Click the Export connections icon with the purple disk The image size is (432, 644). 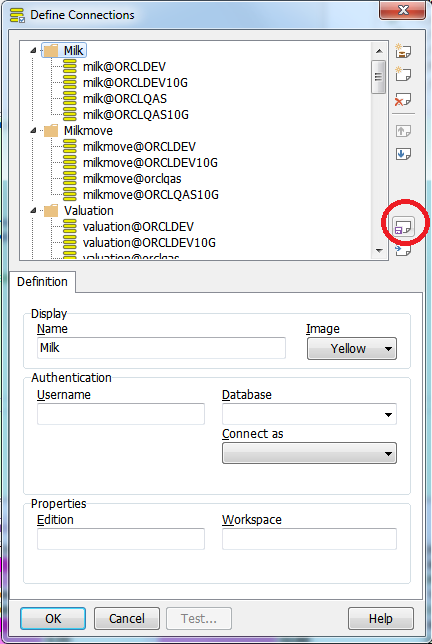click(x=403, y=226)
